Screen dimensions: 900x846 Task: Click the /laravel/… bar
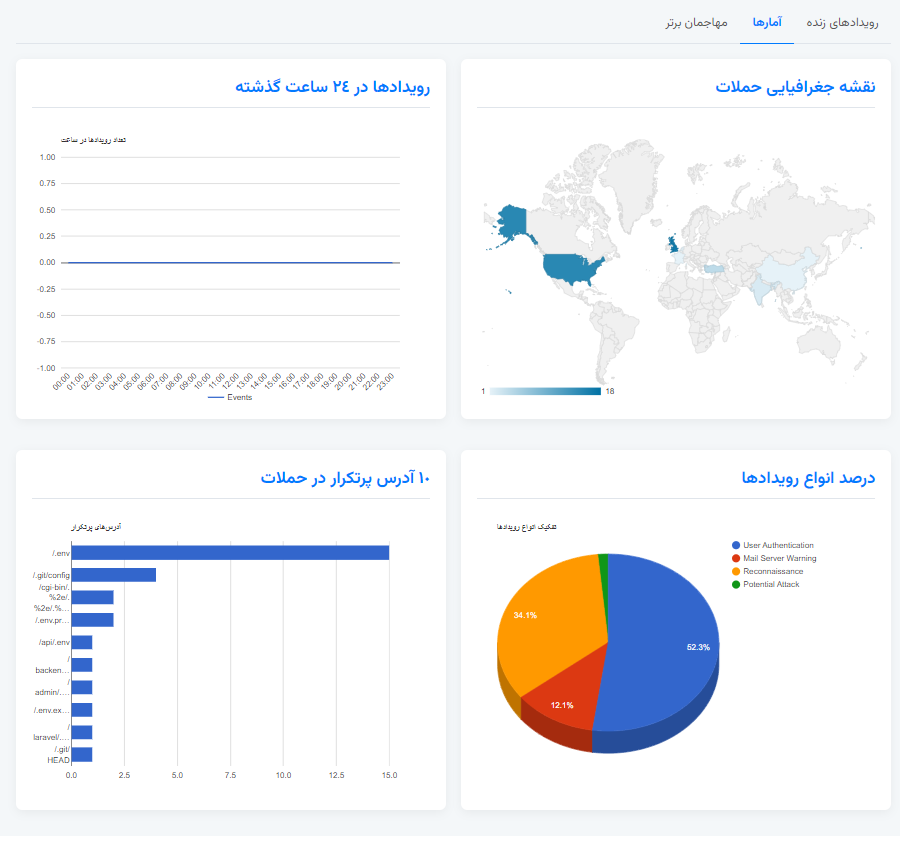82,733
